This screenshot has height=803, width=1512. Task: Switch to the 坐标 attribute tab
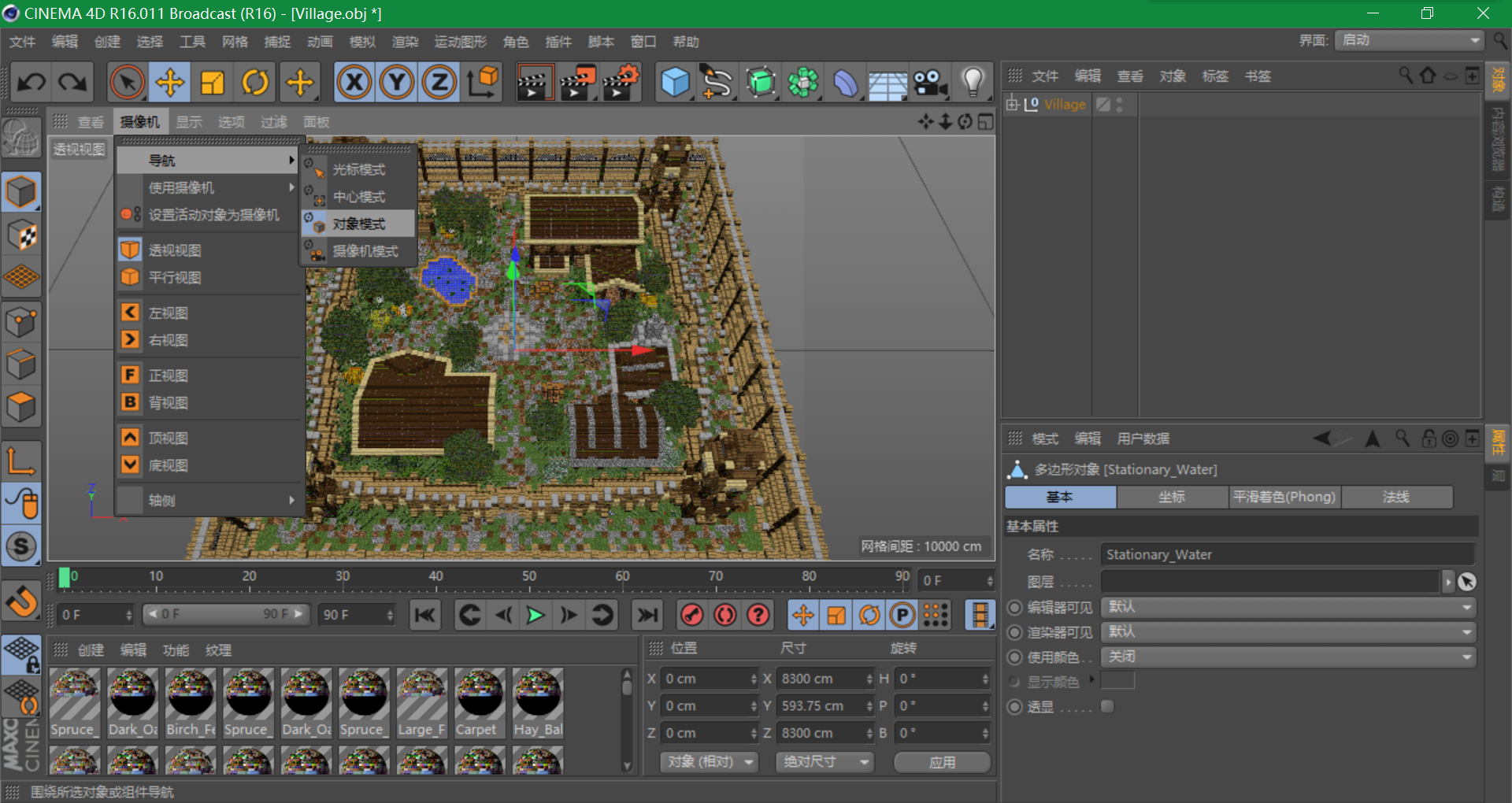point(1172,497)
